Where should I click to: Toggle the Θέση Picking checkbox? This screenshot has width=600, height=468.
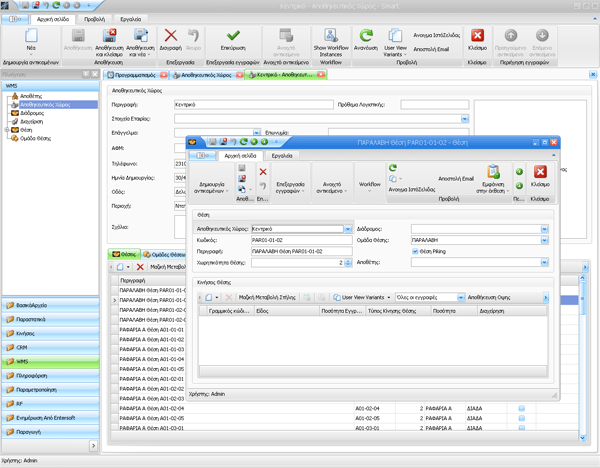coord(415,251)
